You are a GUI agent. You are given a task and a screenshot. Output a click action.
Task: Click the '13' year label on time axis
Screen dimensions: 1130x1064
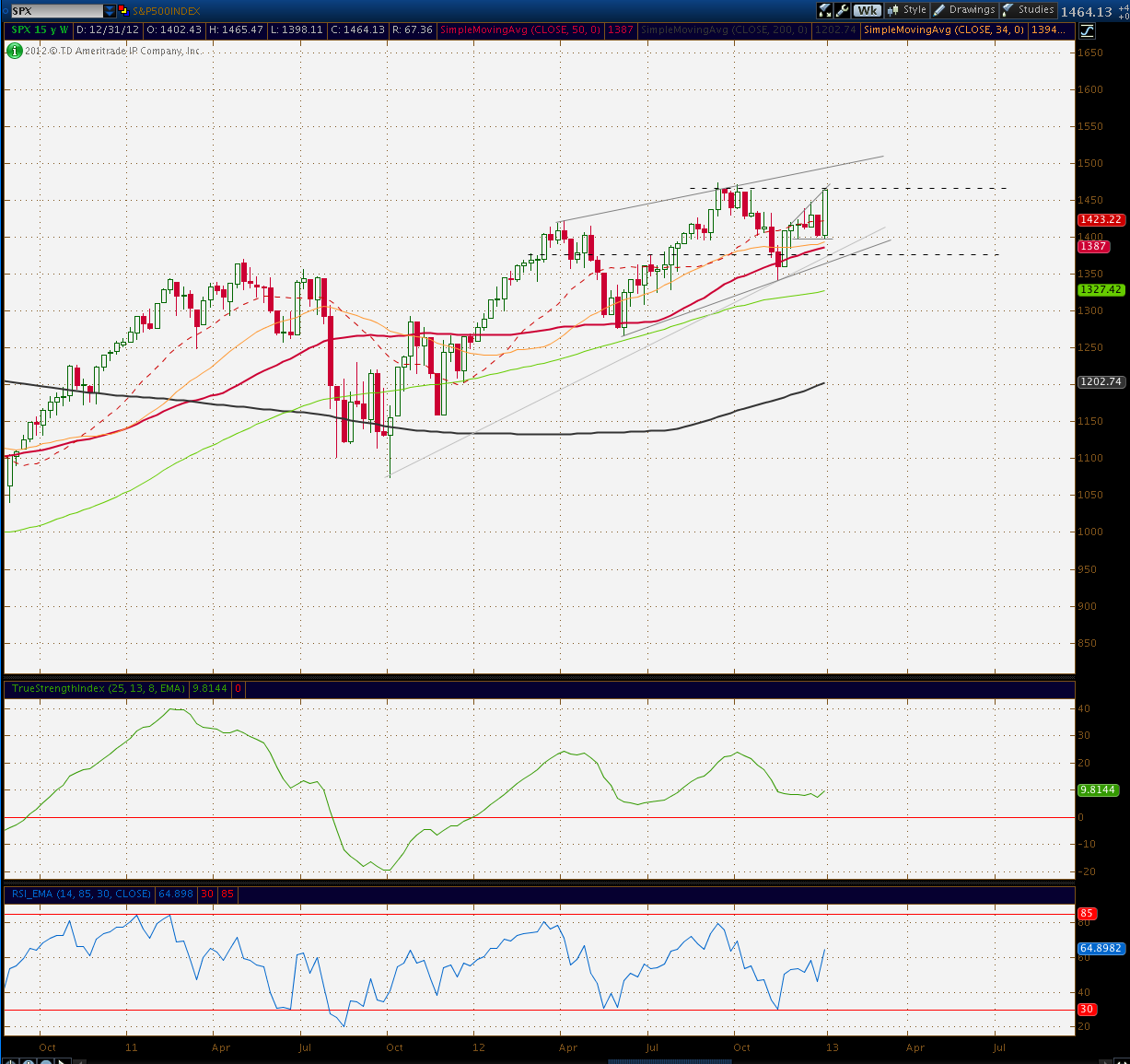833,1047
